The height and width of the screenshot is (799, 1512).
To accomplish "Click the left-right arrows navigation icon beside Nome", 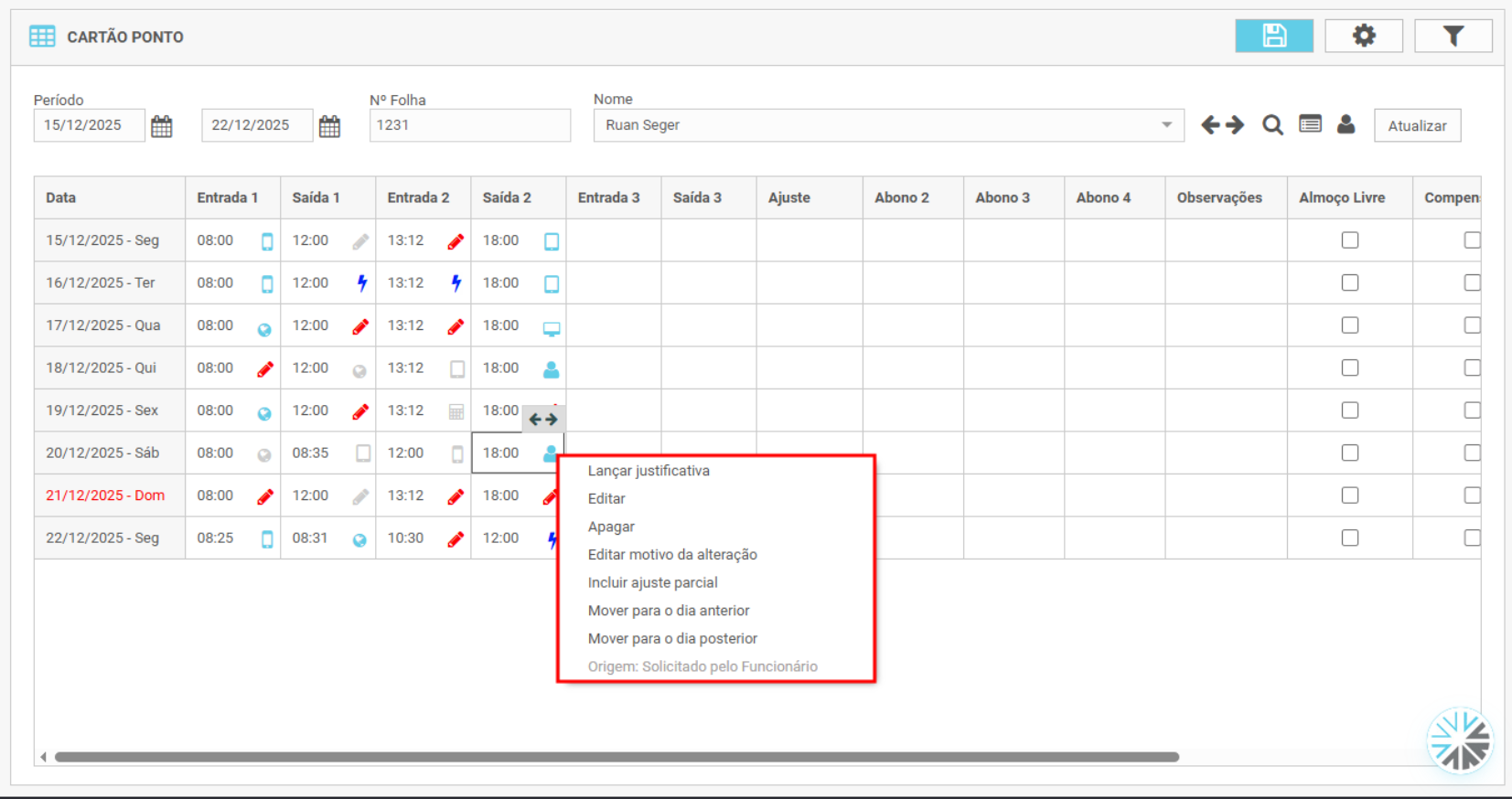I will 1222,125.
